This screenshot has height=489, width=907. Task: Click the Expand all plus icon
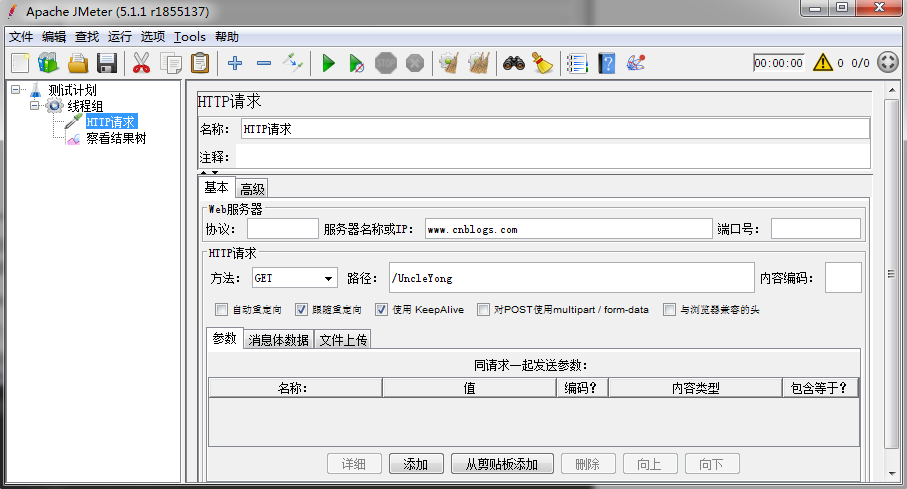coord(235,62)
